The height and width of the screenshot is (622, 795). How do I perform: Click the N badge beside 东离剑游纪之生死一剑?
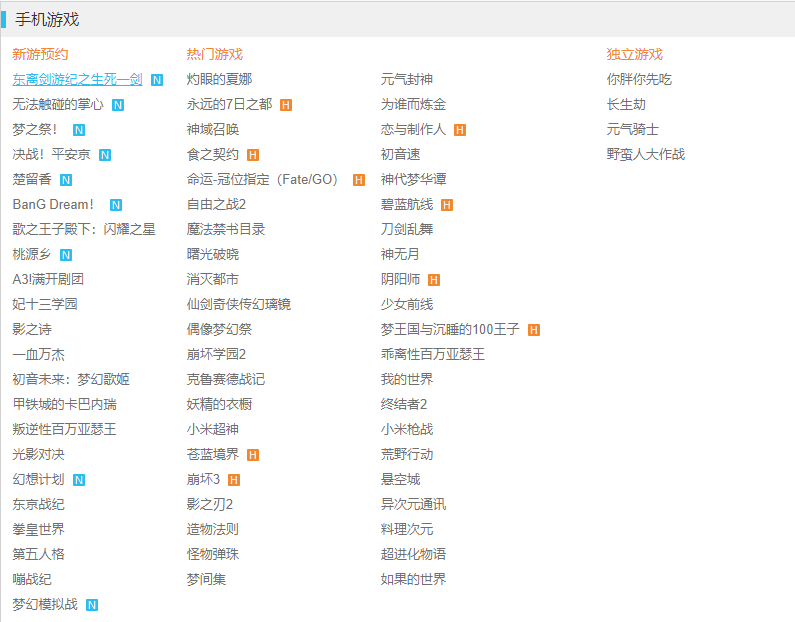(x=157, y=80)
